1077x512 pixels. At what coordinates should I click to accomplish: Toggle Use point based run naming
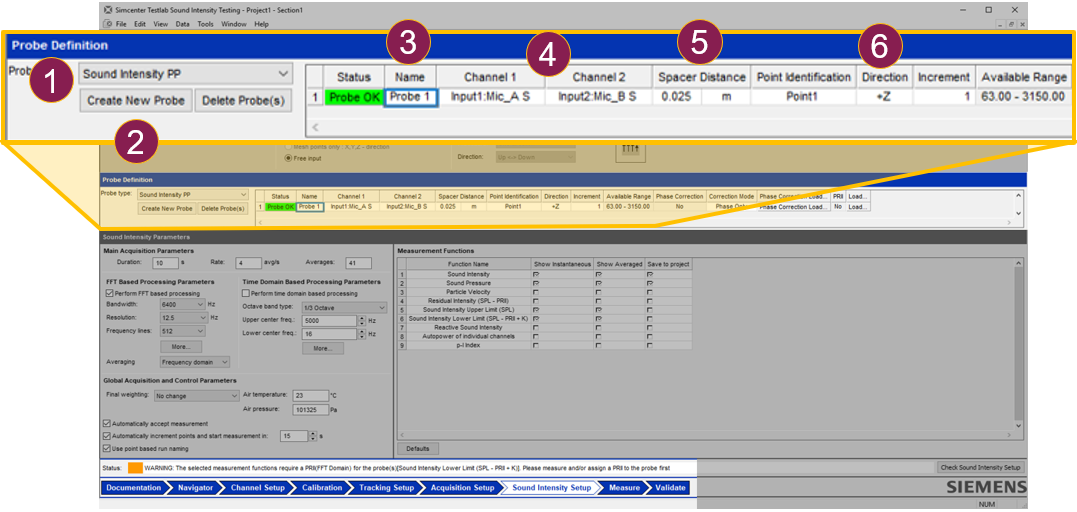106,448
